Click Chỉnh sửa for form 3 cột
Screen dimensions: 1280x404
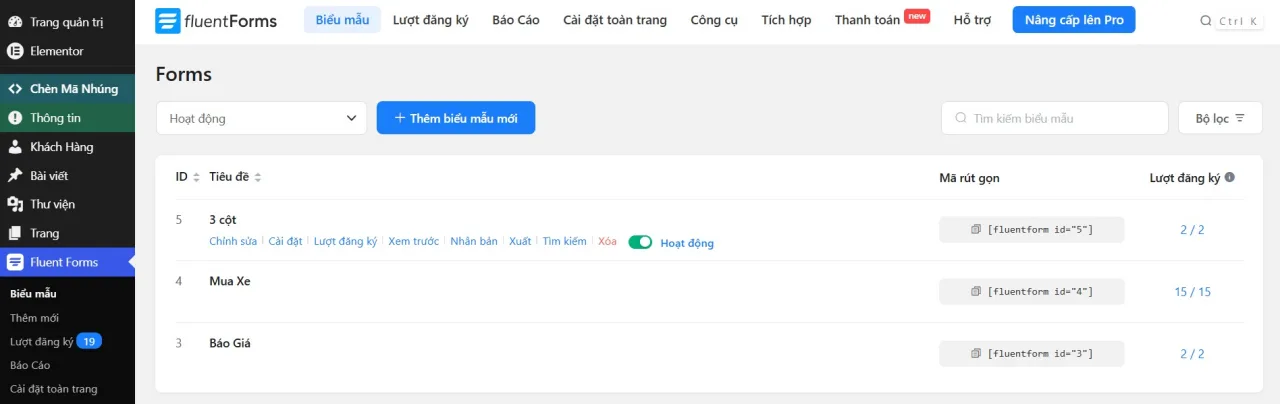click(233, 242)
